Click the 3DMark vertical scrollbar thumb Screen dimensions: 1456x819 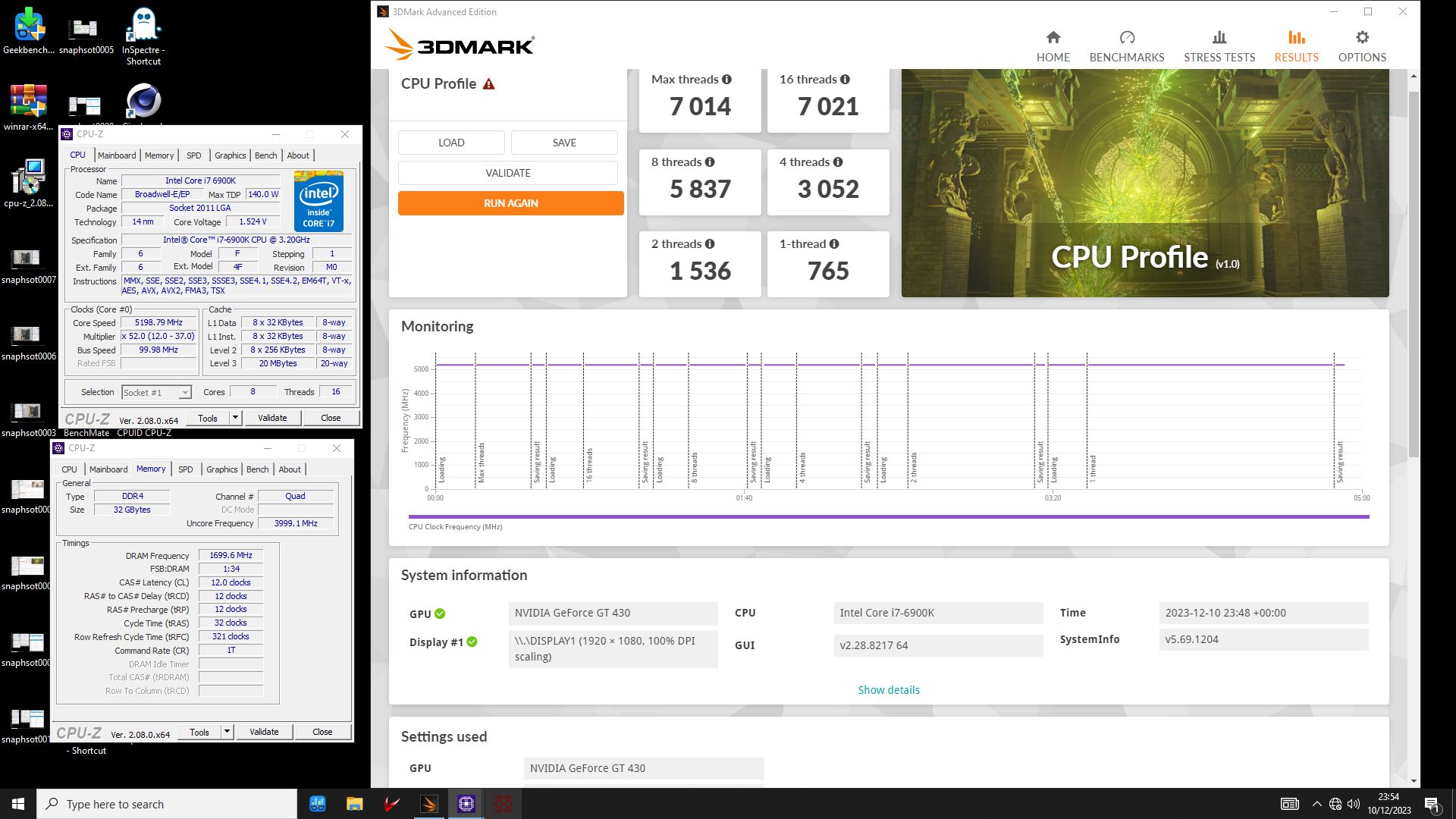click(1414, 273)
